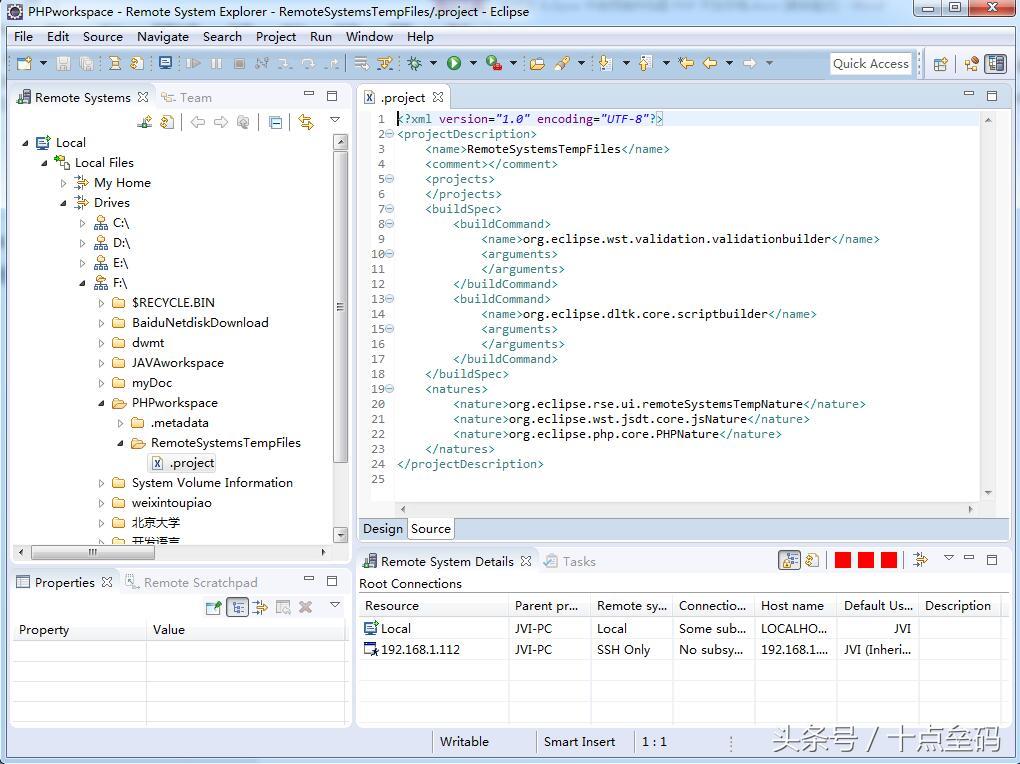Open the Remote Systems view menu arrow
The height and width of the screenshot is (764, 1020).
335,122
